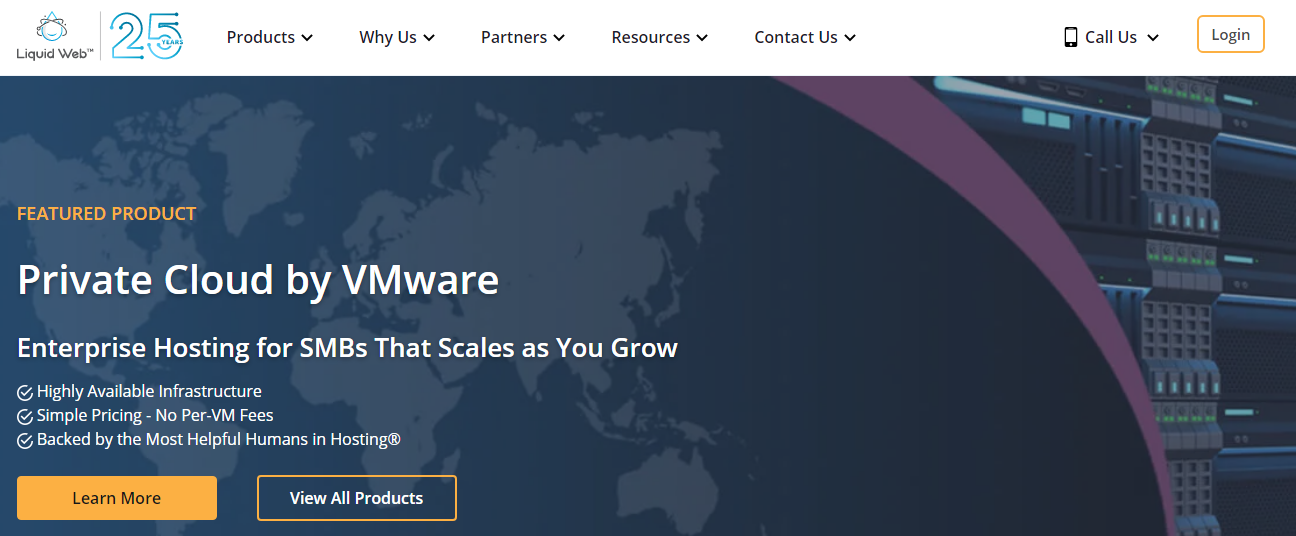Click the 25 Years anniversary badge
Viewport: 1296px width, 536px height.
[146, 36]
